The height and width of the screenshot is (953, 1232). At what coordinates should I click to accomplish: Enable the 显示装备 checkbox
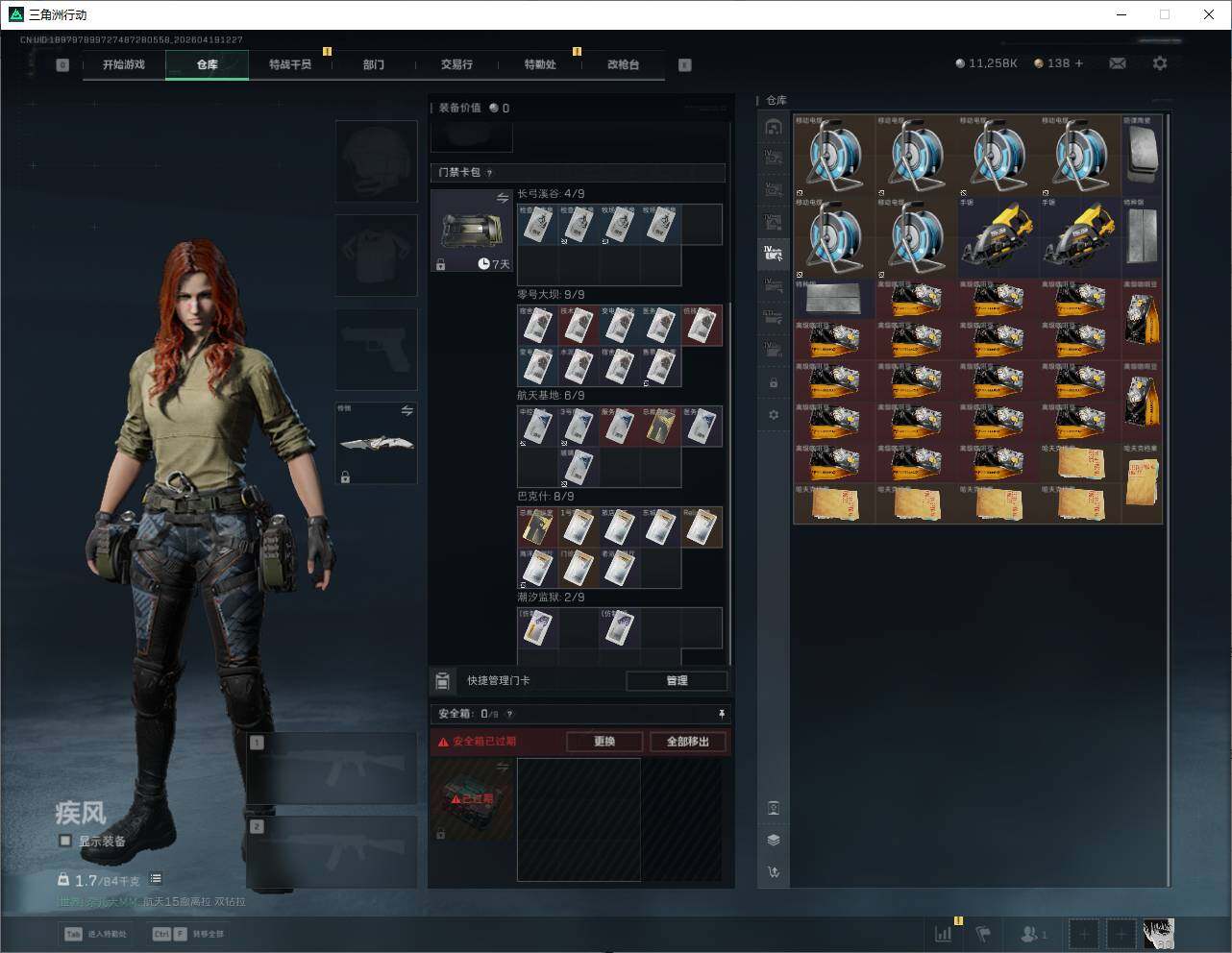coord(65,841)
